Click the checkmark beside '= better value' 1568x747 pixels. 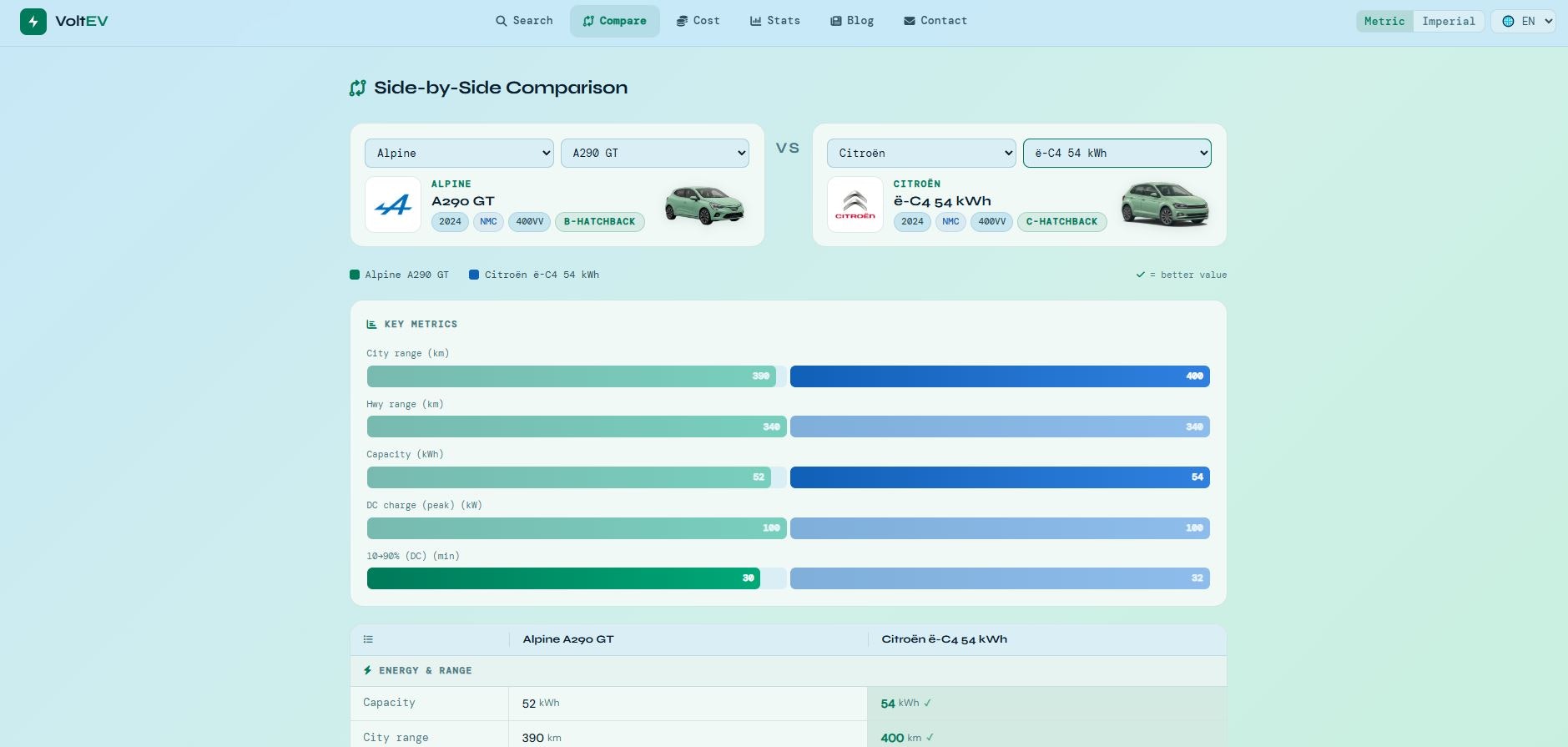(1140, 275)
